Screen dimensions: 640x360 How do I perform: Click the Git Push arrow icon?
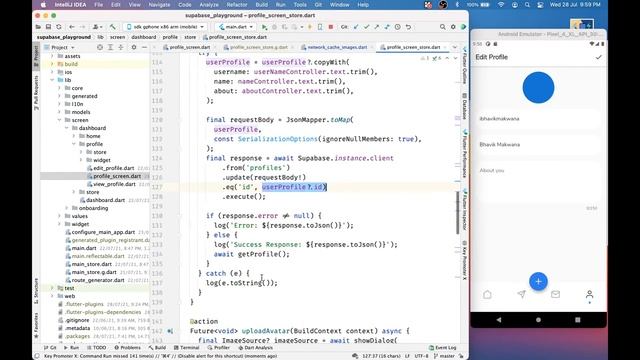376,27
